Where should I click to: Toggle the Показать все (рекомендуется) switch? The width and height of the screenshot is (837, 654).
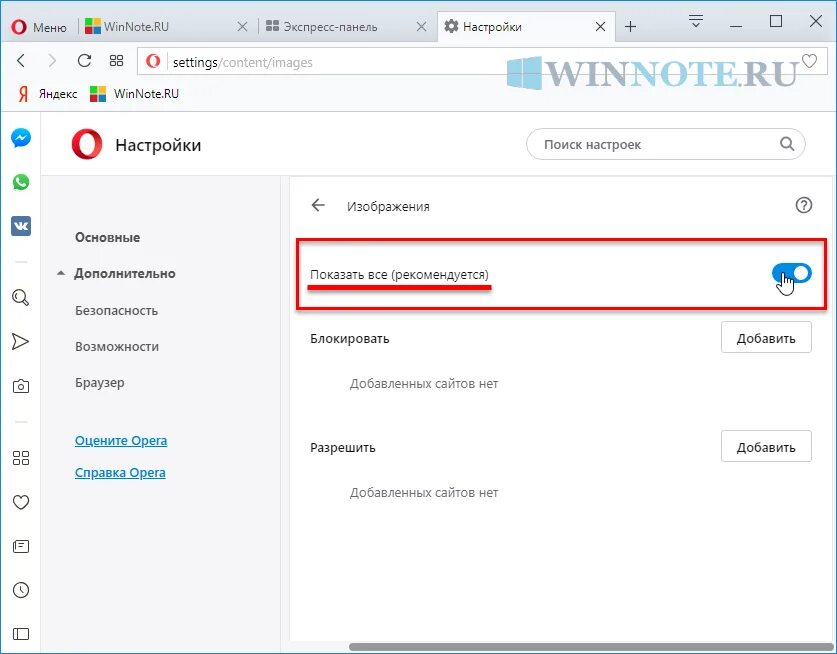pos(792,273)
